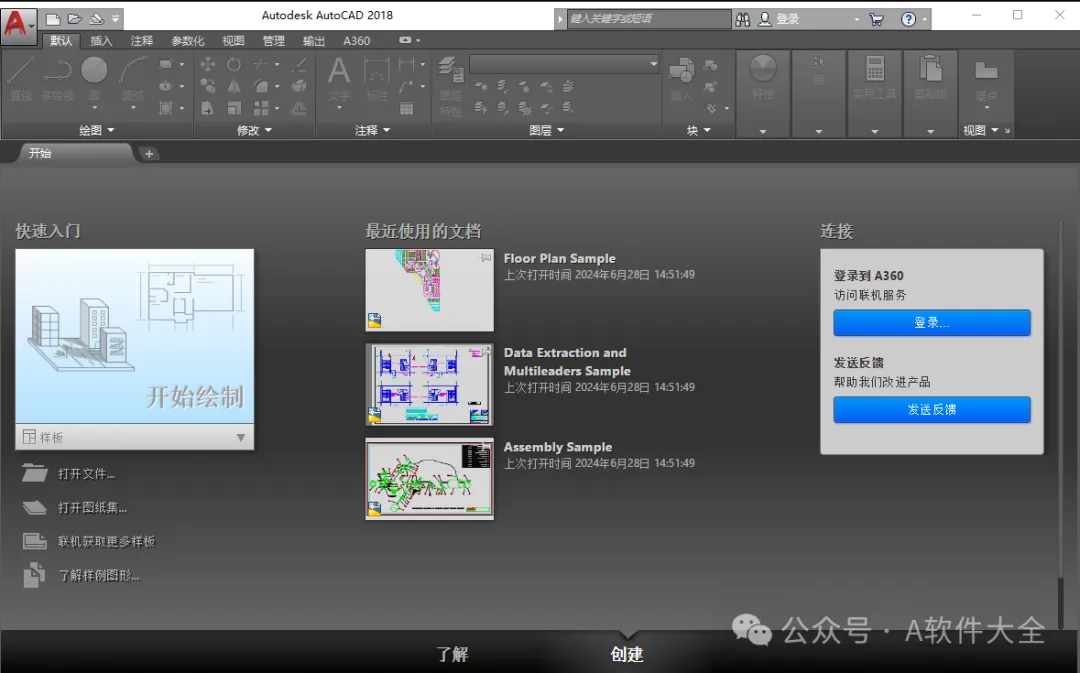
Task: Open the quick access toolbar customize dropdown
Action: tap(116, 19)
